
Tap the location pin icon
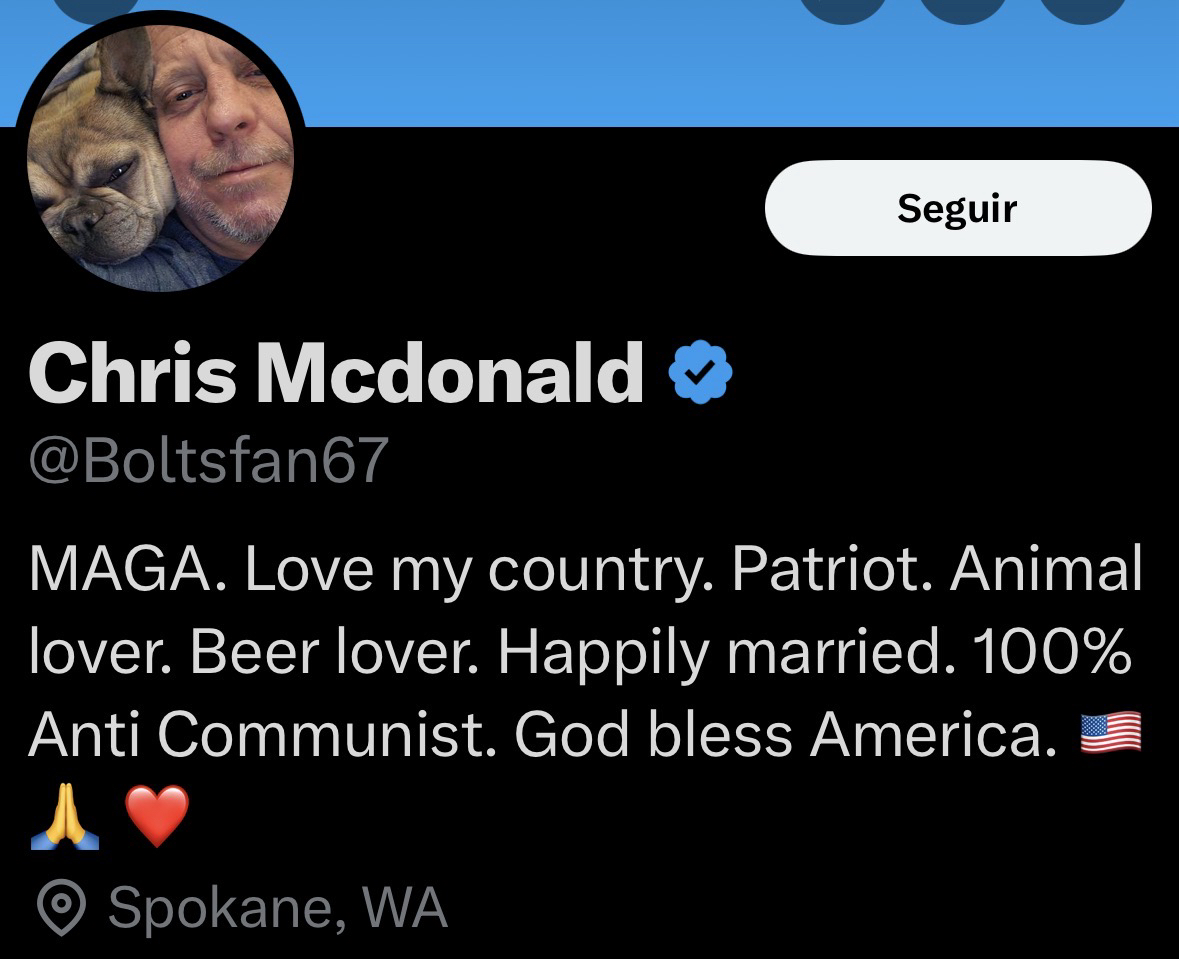tap(59, 908)
